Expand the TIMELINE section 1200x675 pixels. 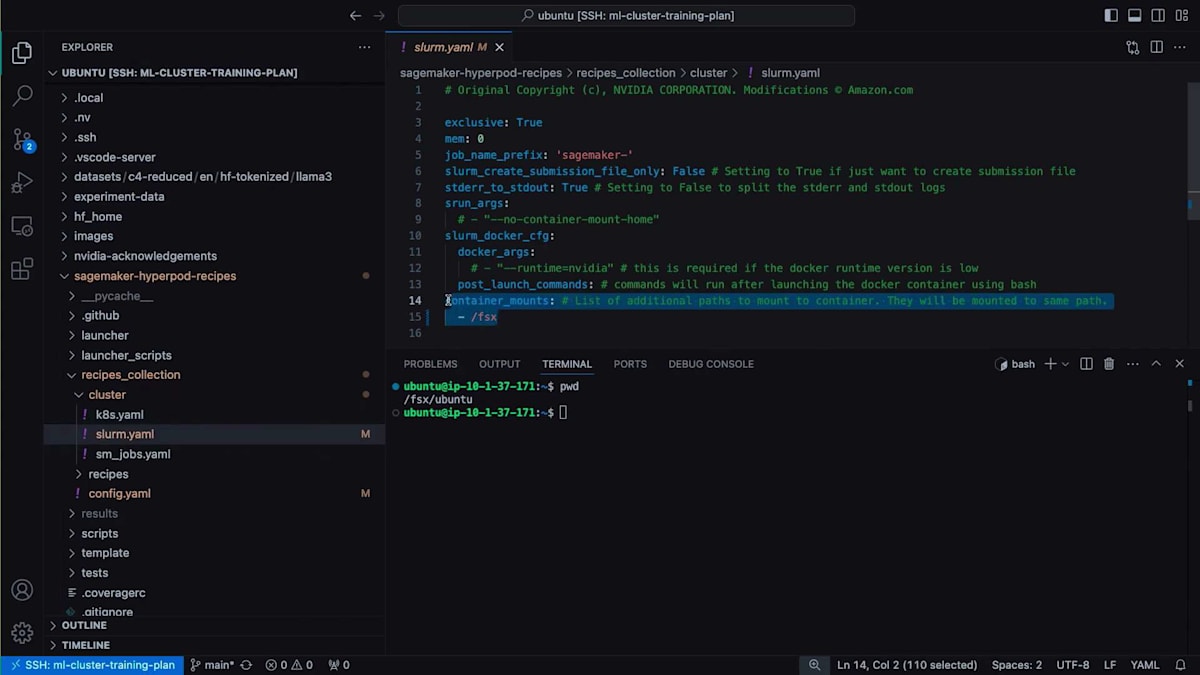214,645
